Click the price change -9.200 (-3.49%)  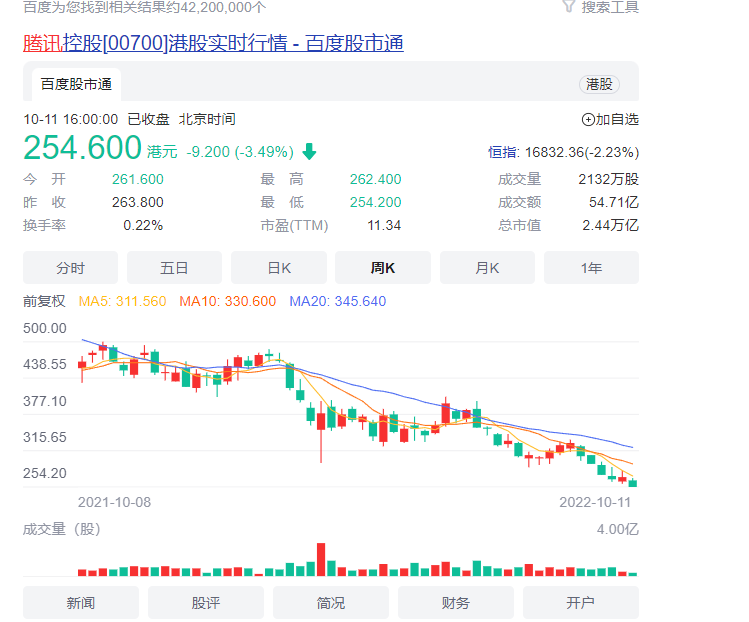[x=240, y=152]
